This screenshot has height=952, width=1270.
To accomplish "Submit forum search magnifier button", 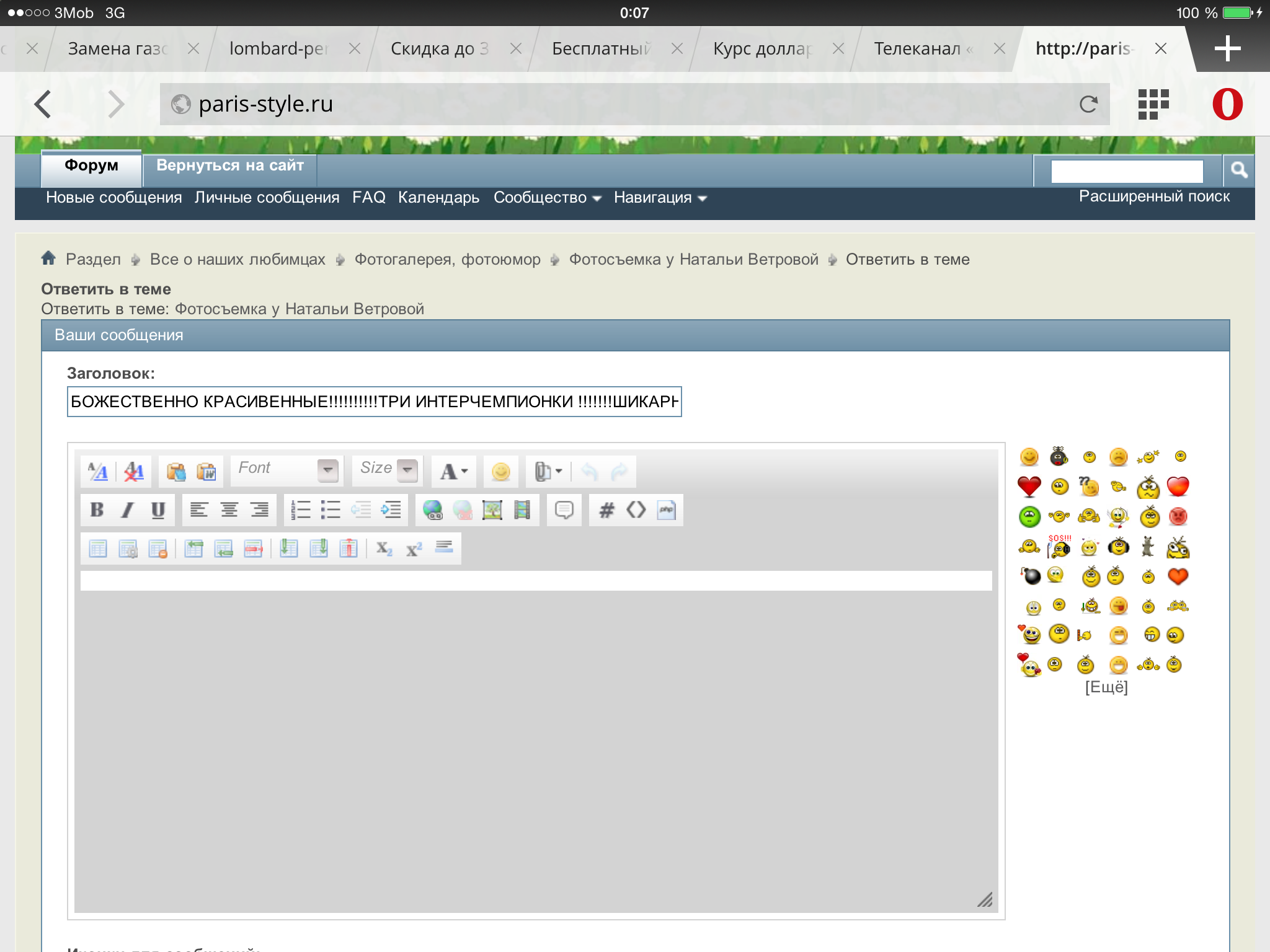I will pyautogui.click(x=1239, y=170).
